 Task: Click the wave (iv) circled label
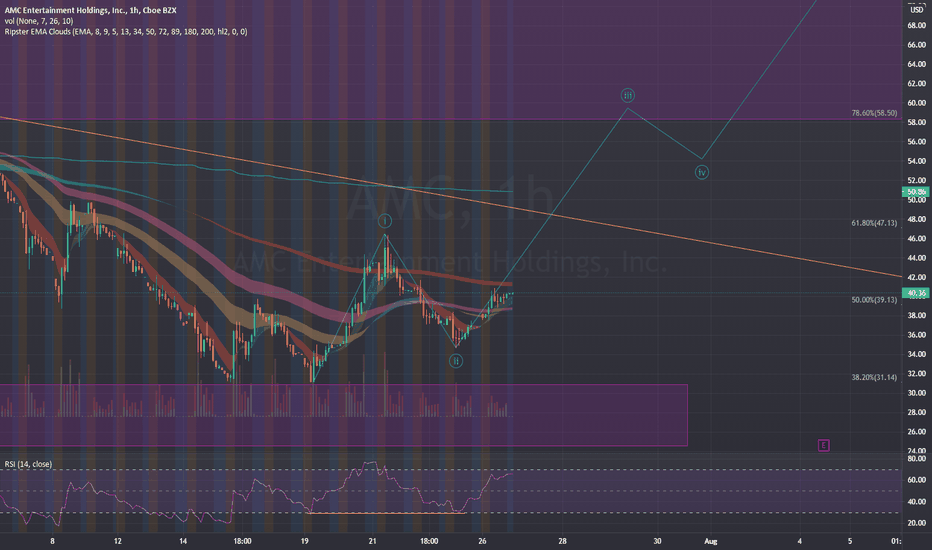702,172
